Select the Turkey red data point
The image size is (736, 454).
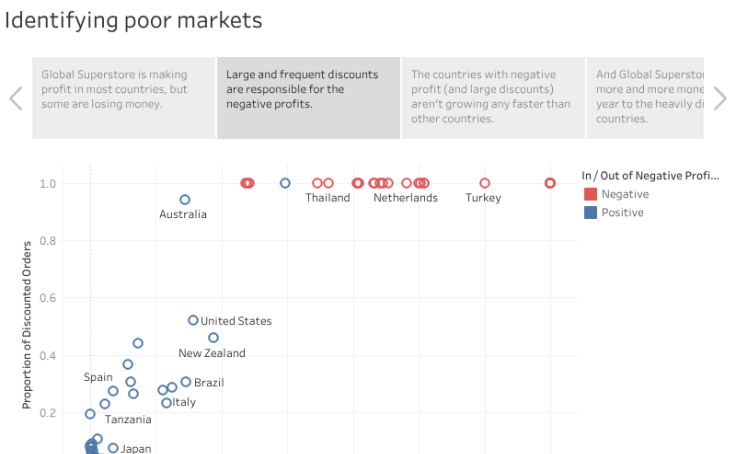485,183
